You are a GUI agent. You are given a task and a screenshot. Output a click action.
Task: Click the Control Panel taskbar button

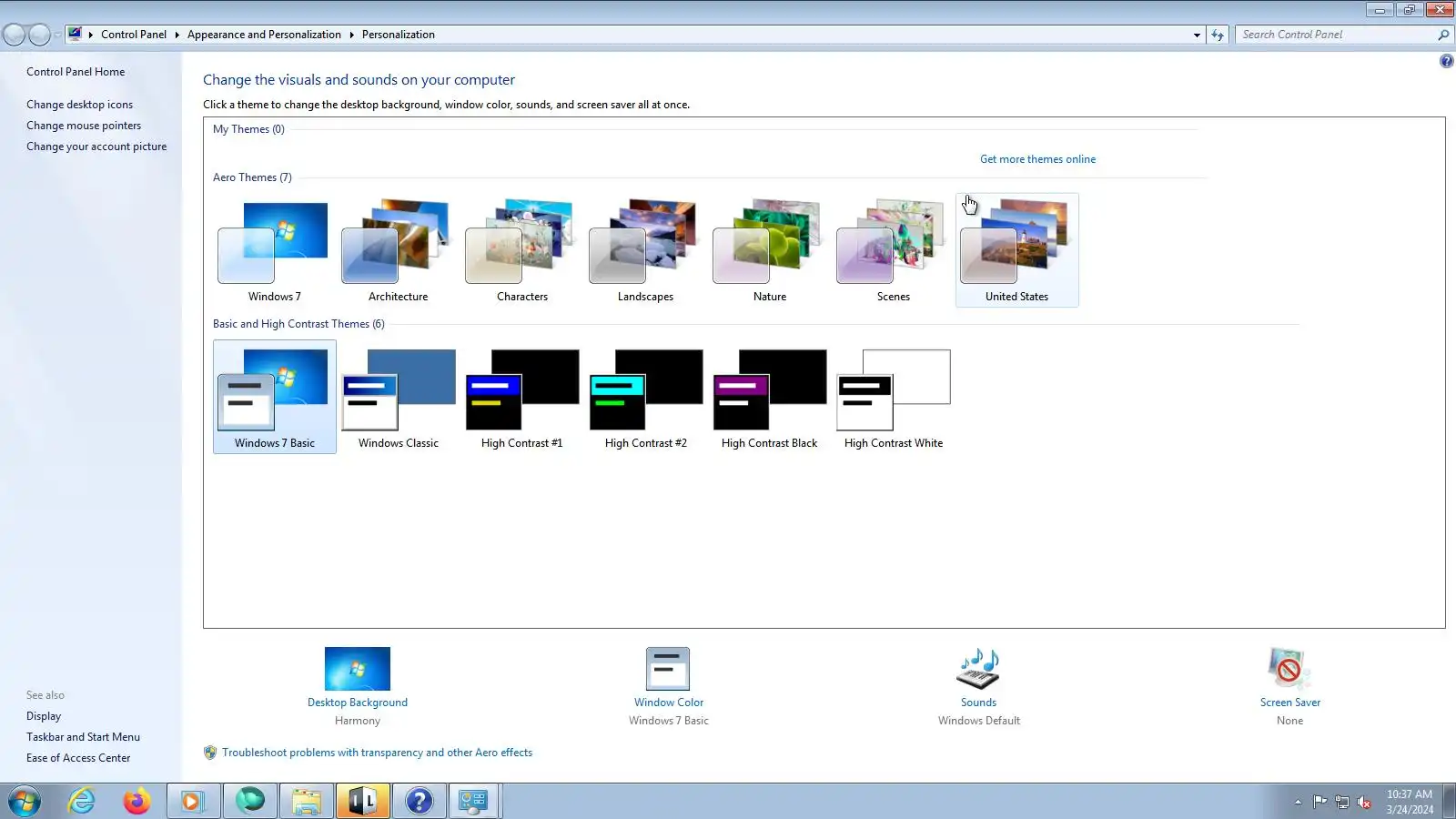[473, 802]
